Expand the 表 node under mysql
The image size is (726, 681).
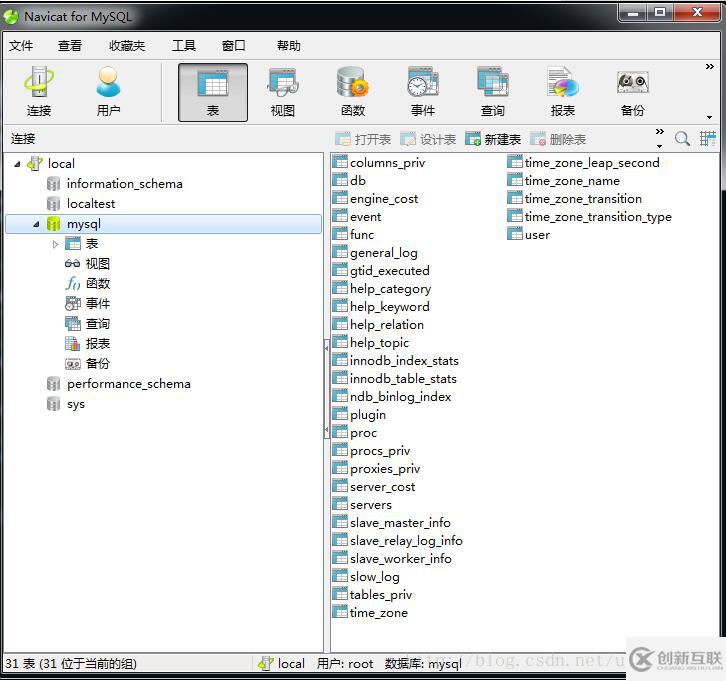pyautogui.click(x=56, y=244)
